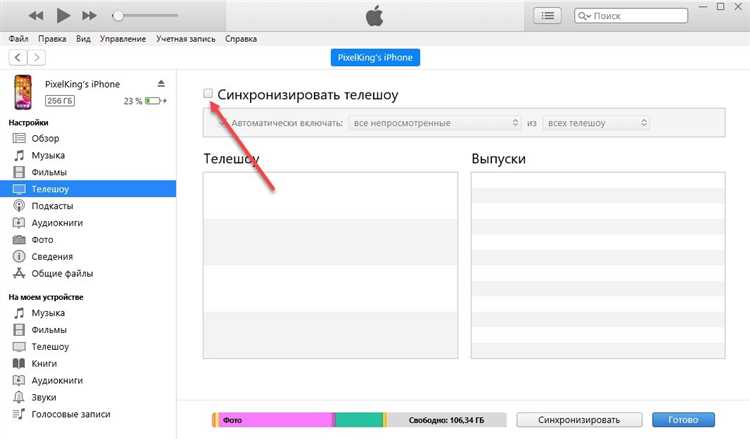Click the Play button

(x=63, y=16)
